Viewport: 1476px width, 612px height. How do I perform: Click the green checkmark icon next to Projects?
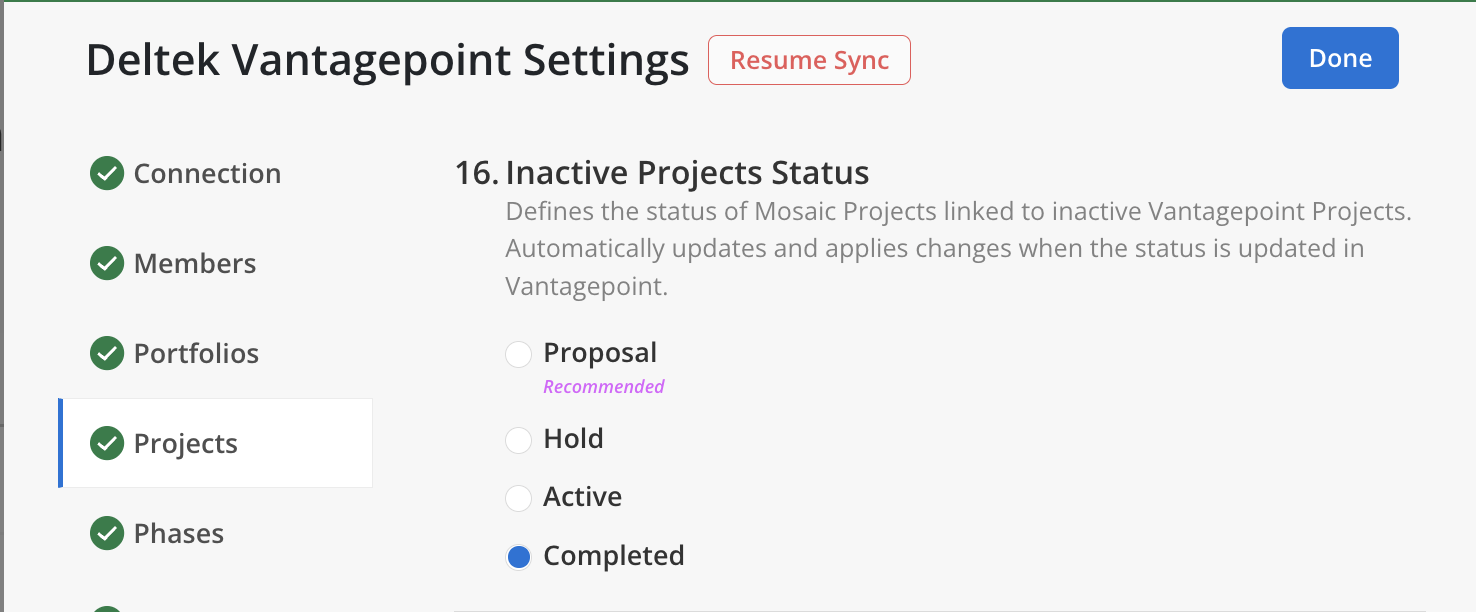[107, 443]
